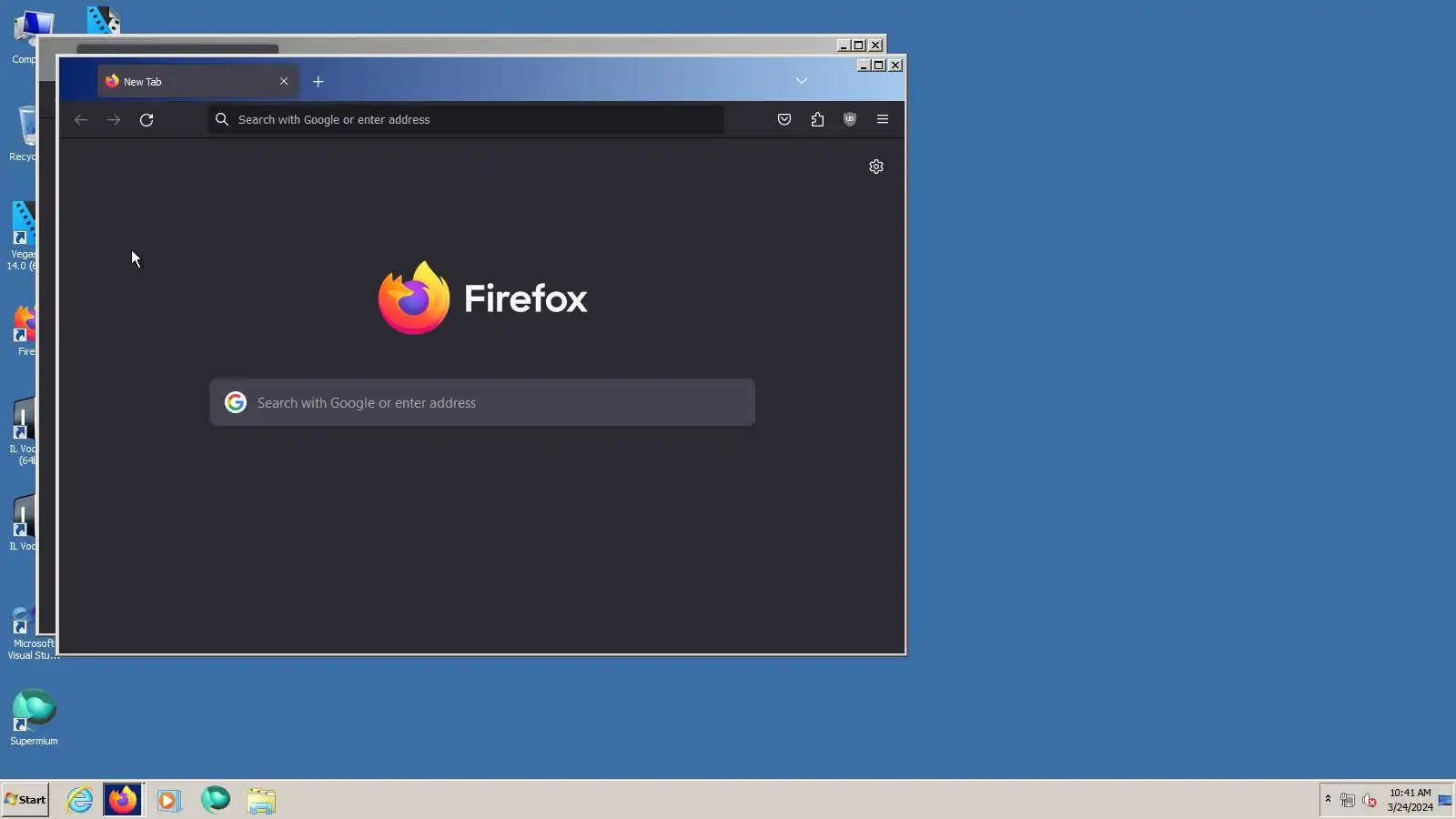Maximize the background window behind Firefox
1456x819 pixels.
859,45
